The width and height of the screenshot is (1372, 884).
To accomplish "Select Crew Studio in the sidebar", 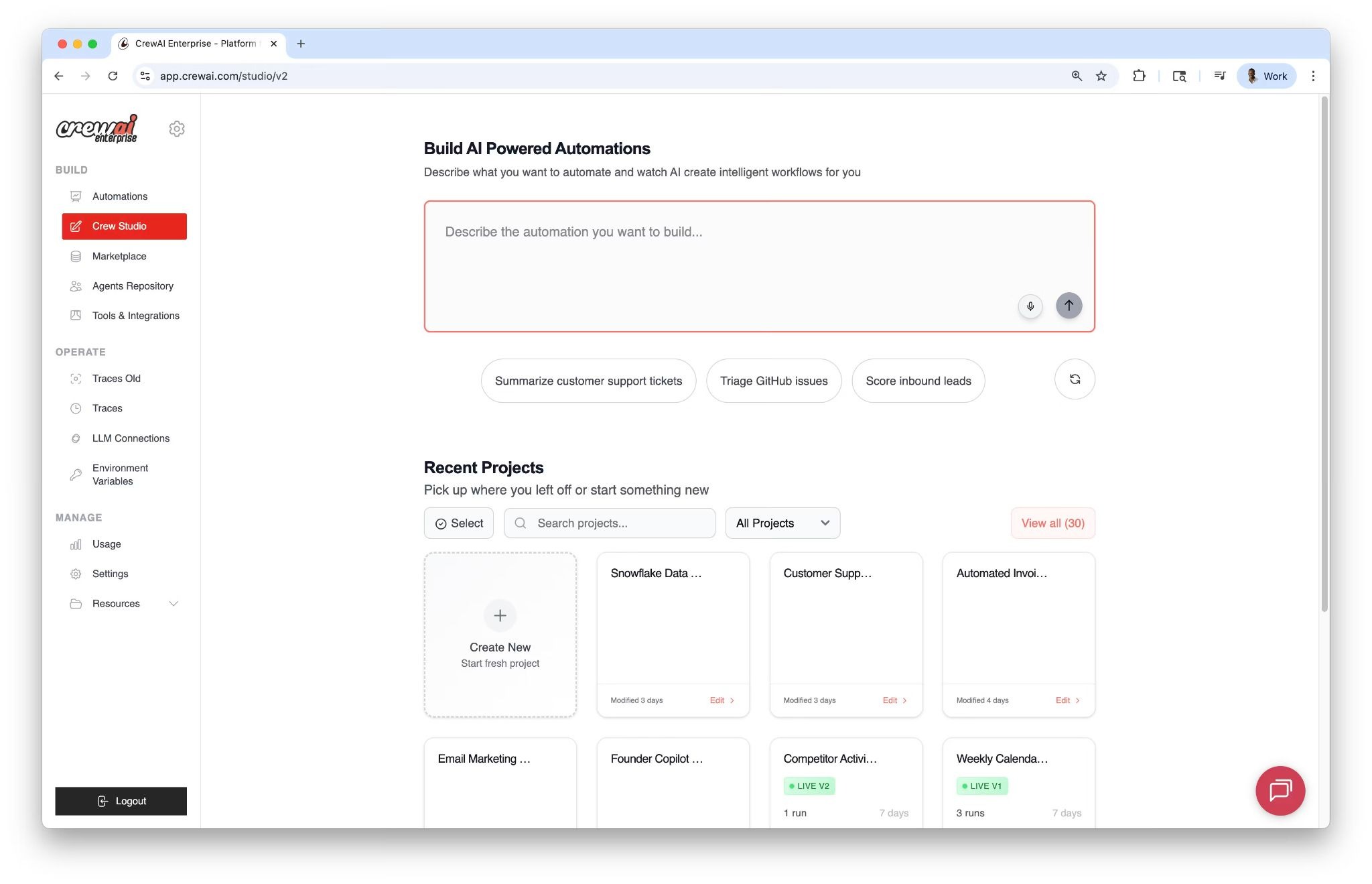I will click(x=125, y=226).
